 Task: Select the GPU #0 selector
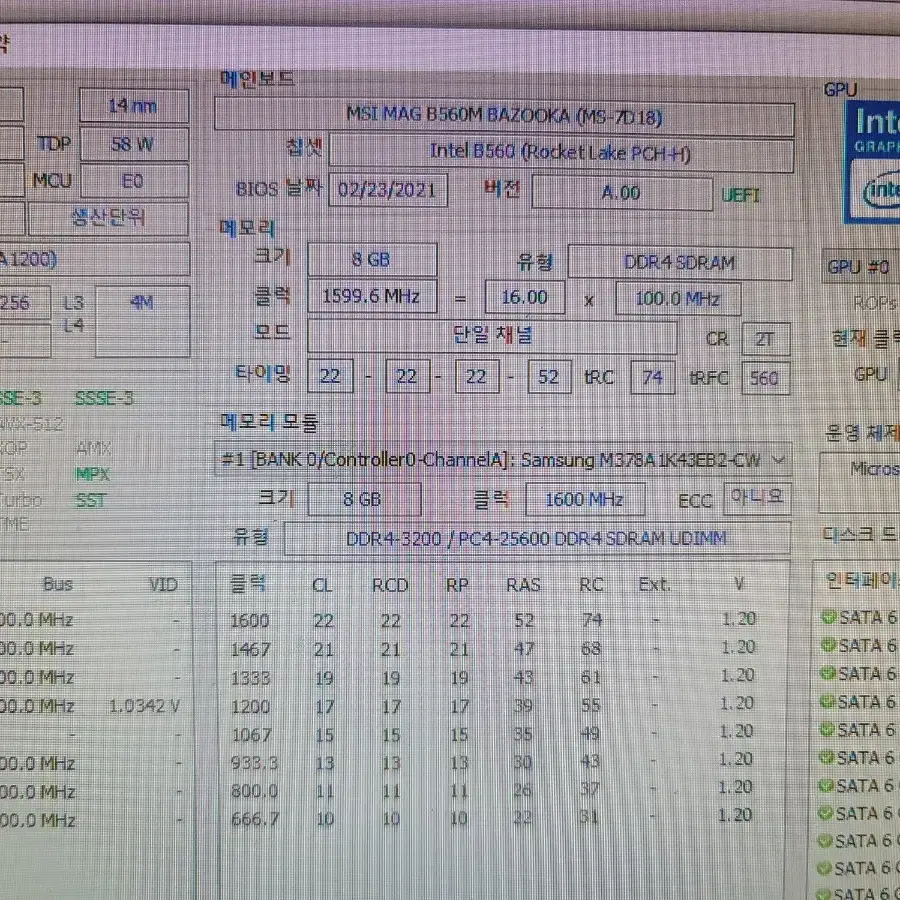pos(861,266)
